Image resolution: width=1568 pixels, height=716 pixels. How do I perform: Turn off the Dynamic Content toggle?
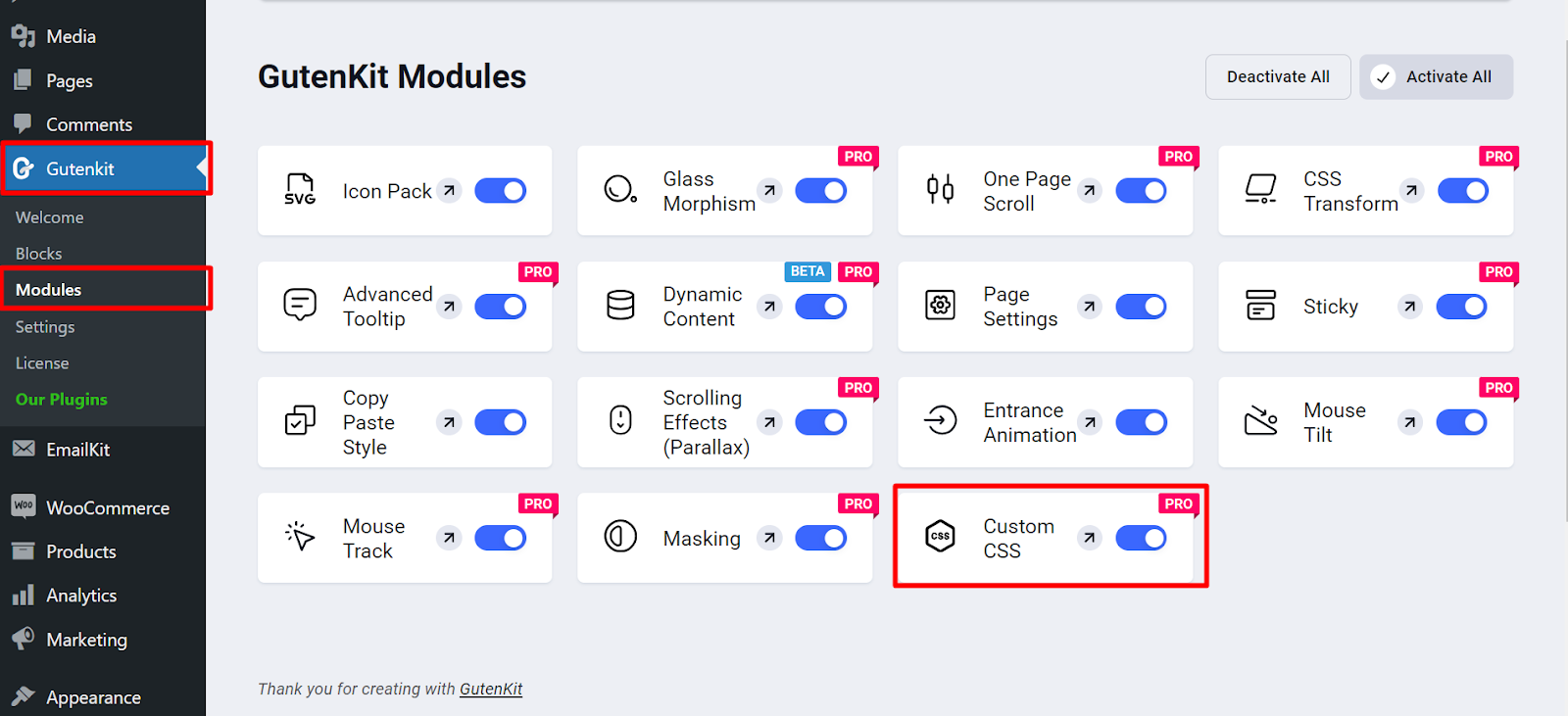click(x=820, y=307)
